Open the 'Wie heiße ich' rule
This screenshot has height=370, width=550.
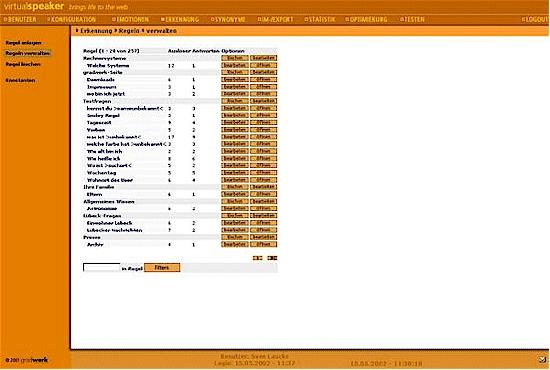point(263,159)
